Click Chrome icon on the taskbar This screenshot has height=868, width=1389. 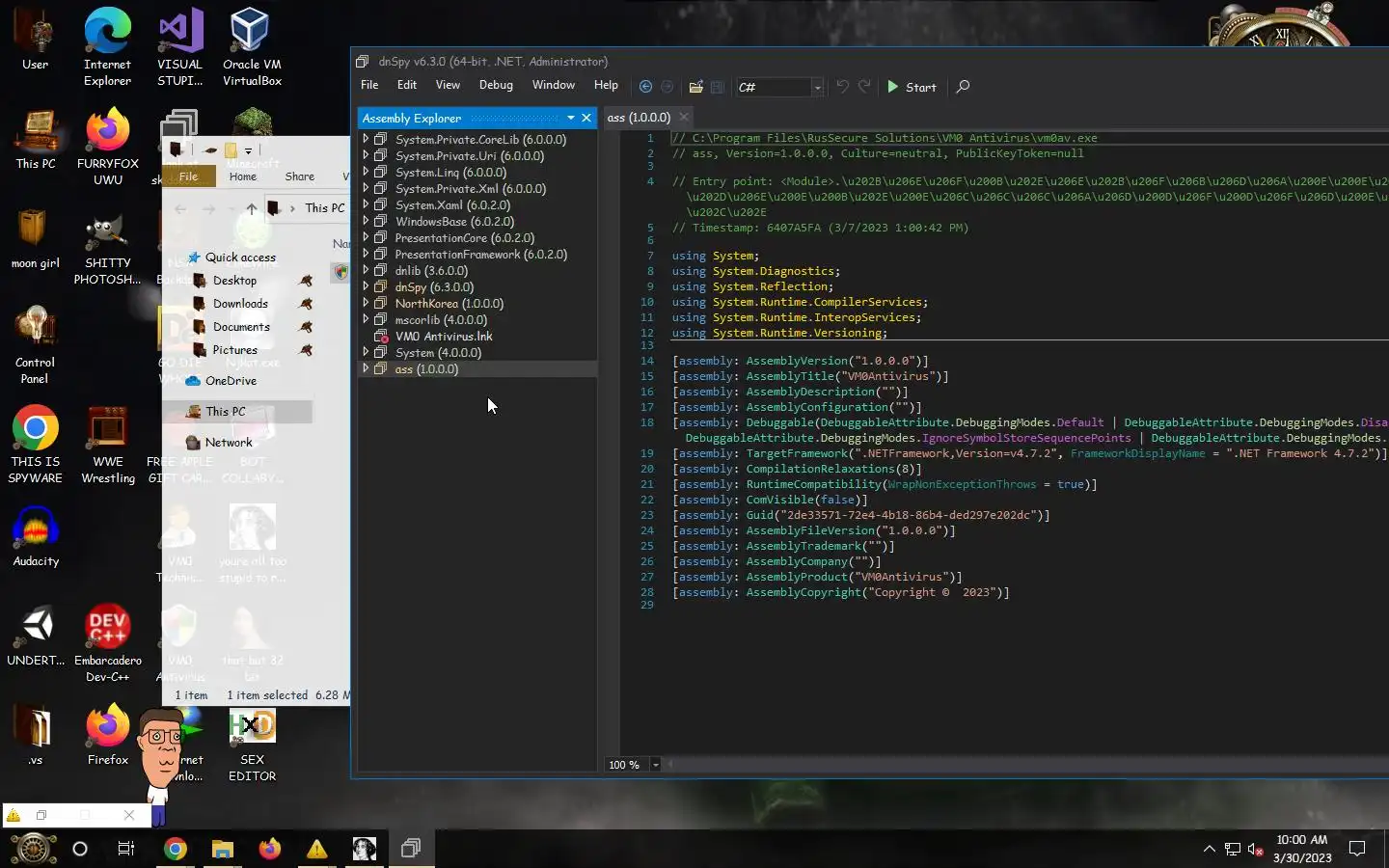pos(175,849)
